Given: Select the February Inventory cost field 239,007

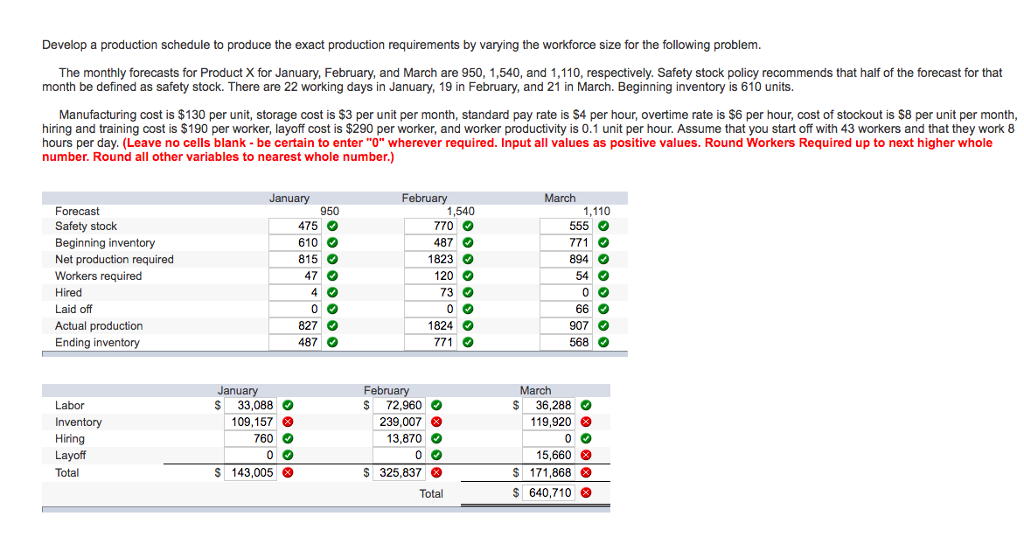Looking at the screenshot, I should point(399,422).
